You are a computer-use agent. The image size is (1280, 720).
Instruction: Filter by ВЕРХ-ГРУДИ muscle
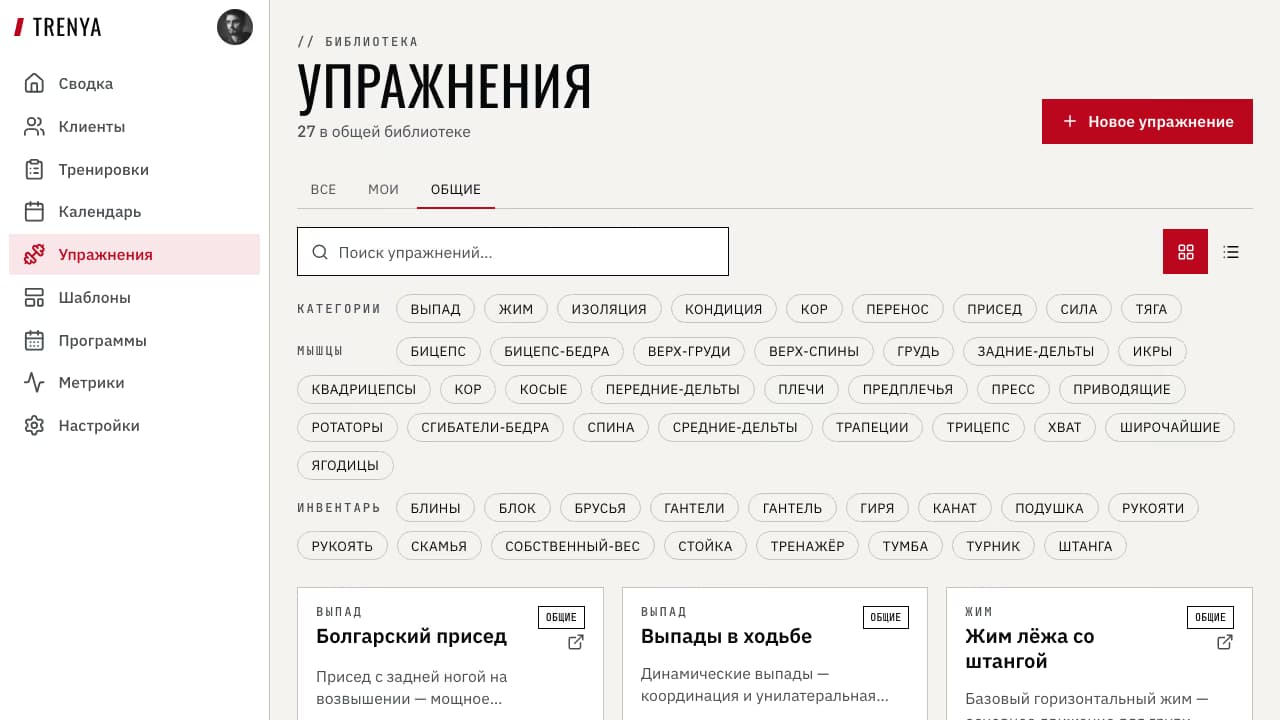point(689,351)
